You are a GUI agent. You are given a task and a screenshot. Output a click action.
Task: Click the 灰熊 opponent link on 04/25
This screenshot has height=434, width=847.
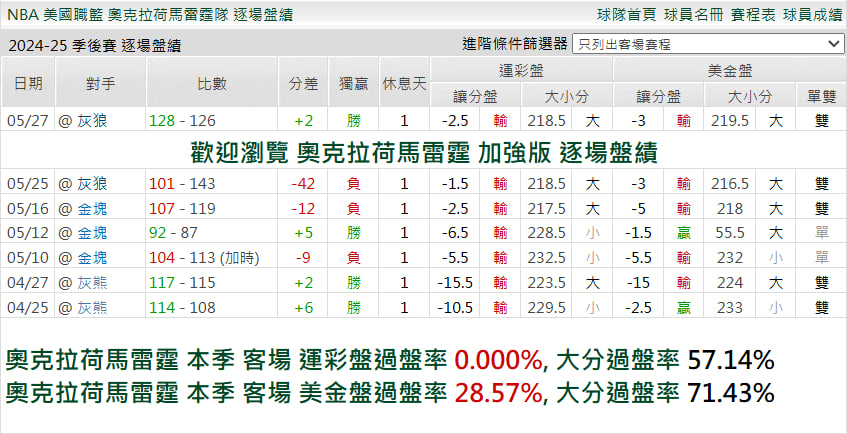tap(92, 308)
